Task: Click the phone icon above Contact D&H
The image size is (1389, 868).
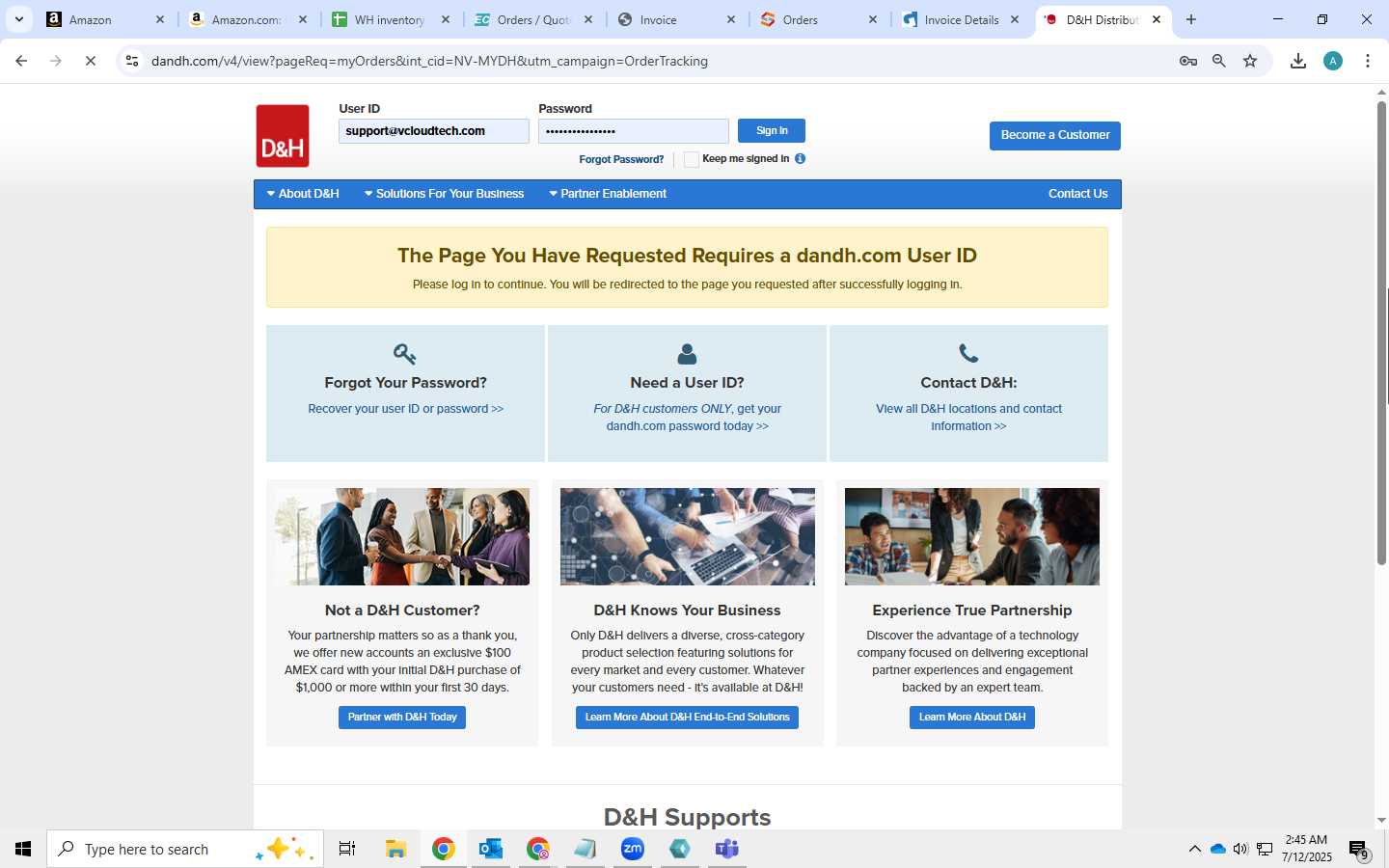Action: click(968, 354)
